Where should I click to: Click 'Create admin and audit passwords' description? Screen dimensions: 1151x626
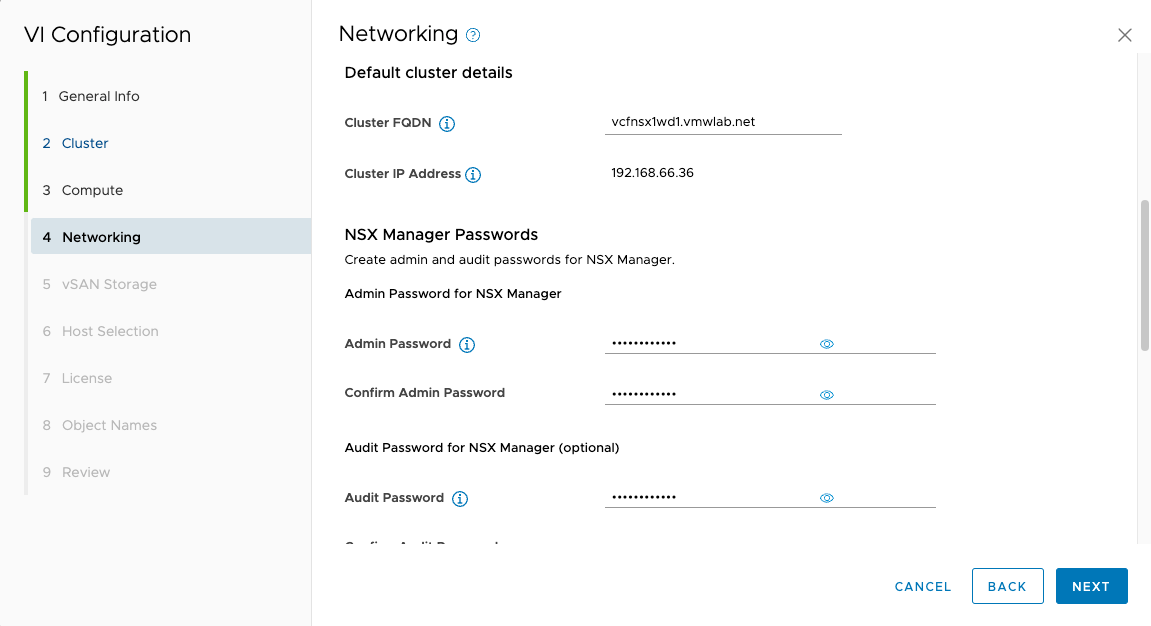click(x=509, y=260)
